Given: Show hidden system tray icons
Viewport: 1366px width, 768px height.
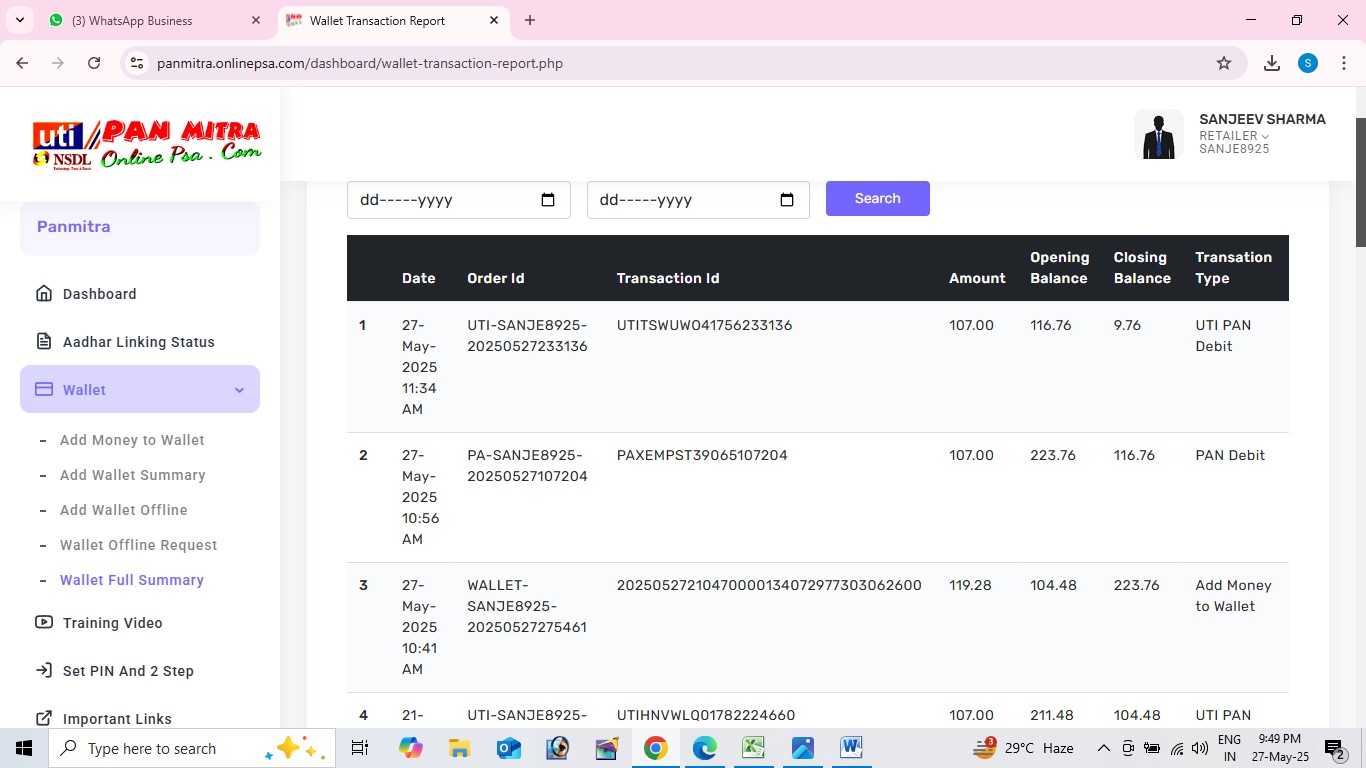Looking at the screenshot, I should coord(1103,748).
